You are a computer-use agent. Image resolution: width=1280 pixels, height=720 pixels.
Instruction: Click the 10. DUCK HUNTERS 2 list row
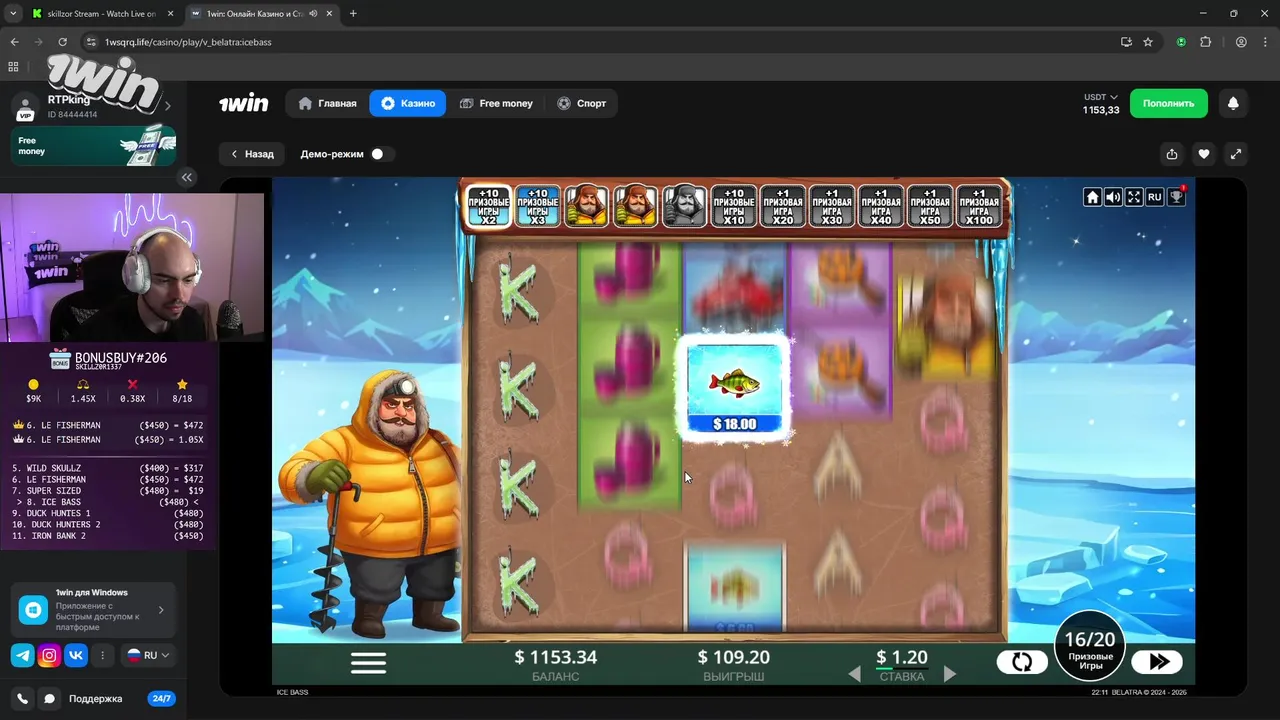(108, 524)
